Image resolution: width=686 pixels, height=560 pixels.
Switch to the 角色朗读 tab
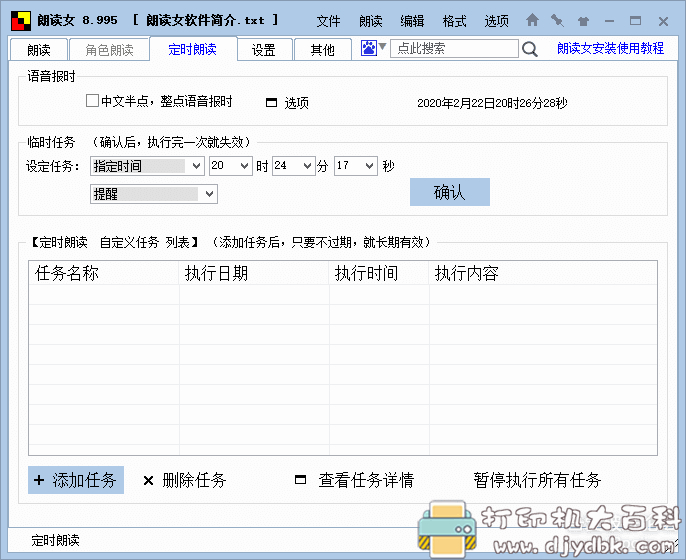(109, 50)
